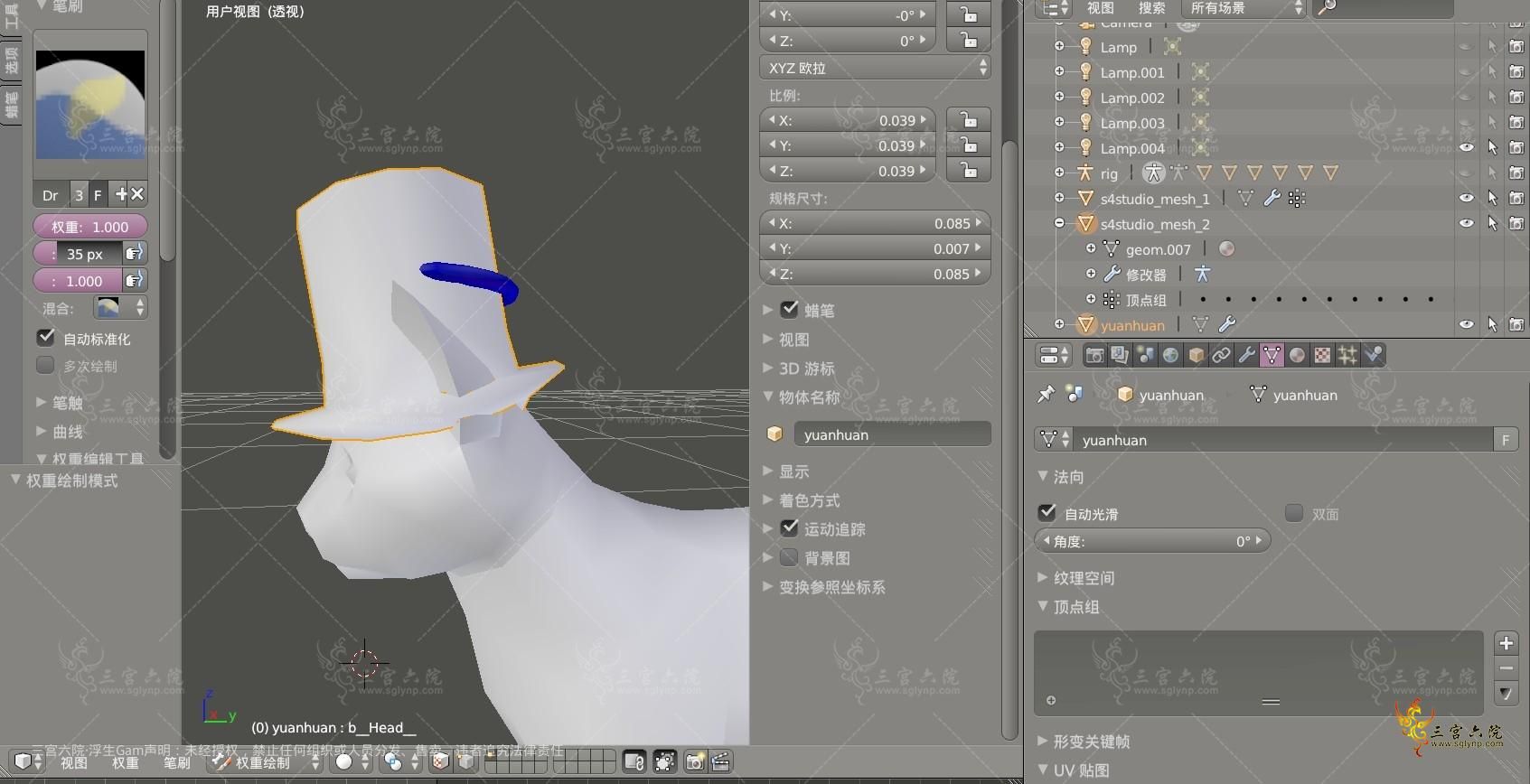Click the armature pose icon in rig row
1530x784 pixels.
coord(1153,173)
